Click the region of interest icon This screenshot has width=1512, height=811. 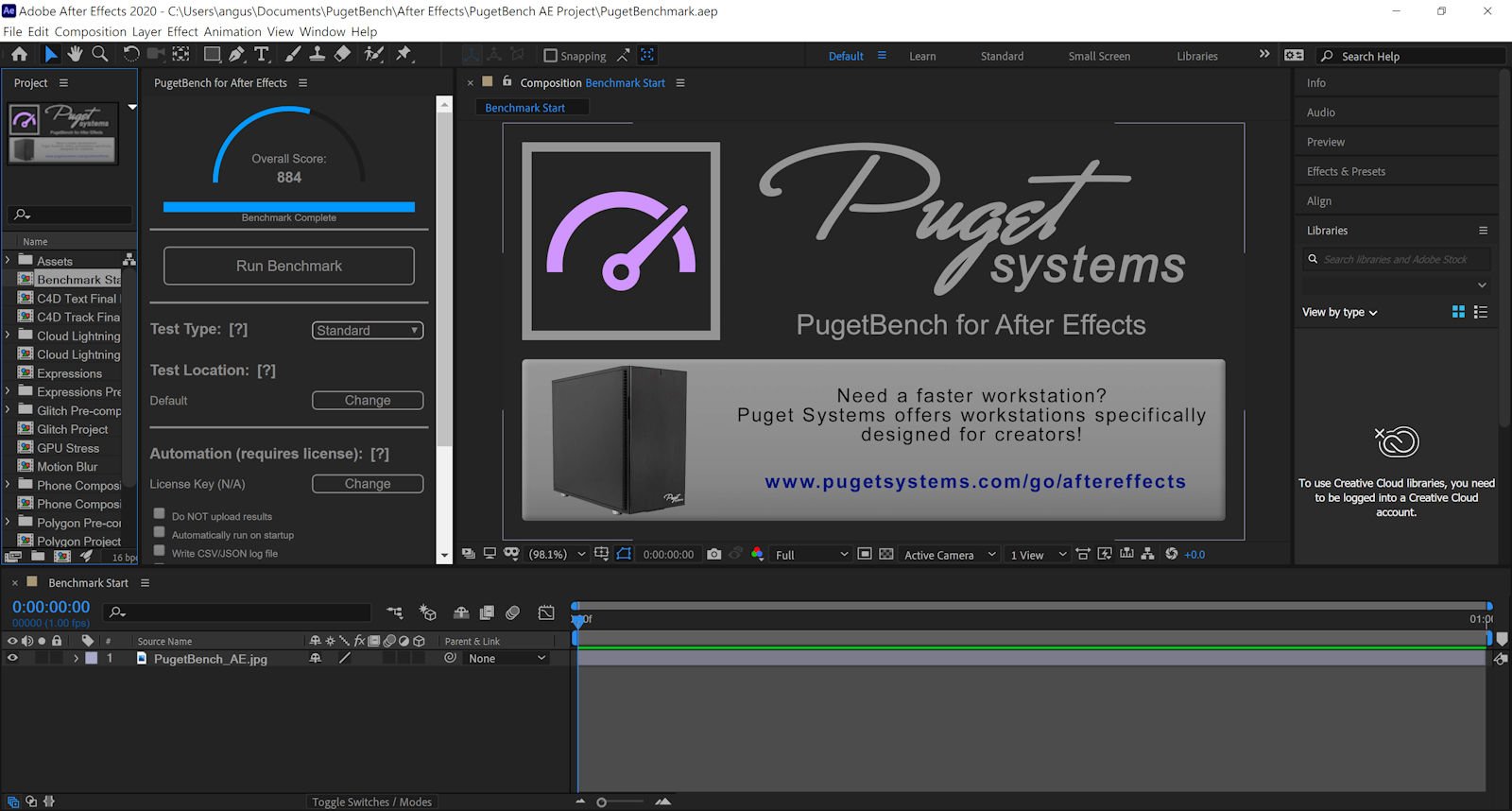tap(865, 554)
